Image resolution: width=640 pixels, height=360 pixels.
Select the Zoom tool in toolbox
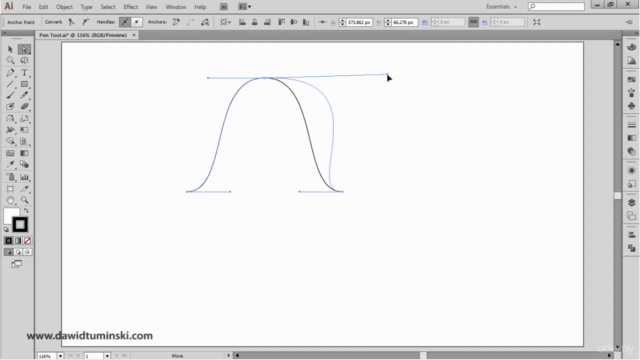point(24,200)
